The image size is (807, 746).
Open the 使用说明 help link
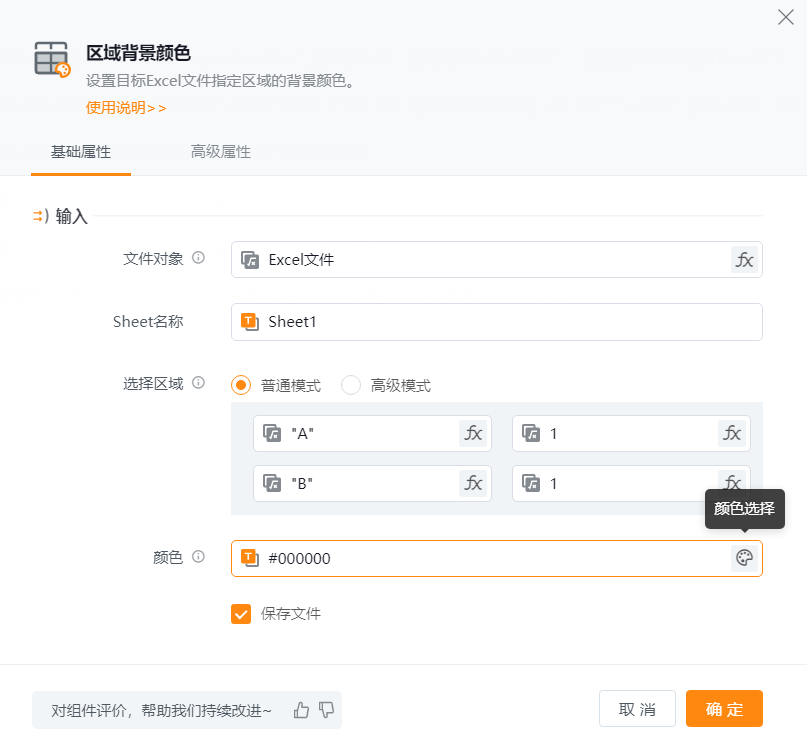click(x=126, y=107)
